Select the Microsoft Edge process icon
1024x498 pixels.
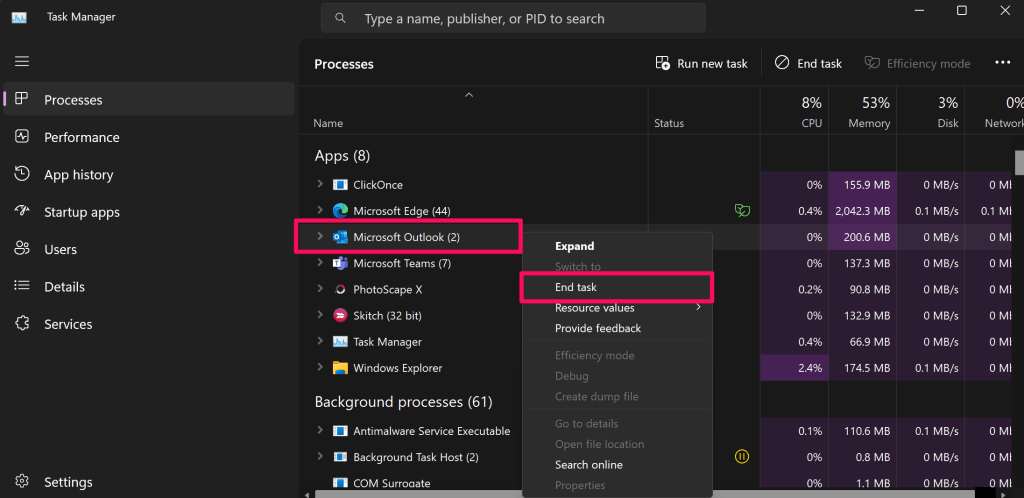[x=340, y=211]
